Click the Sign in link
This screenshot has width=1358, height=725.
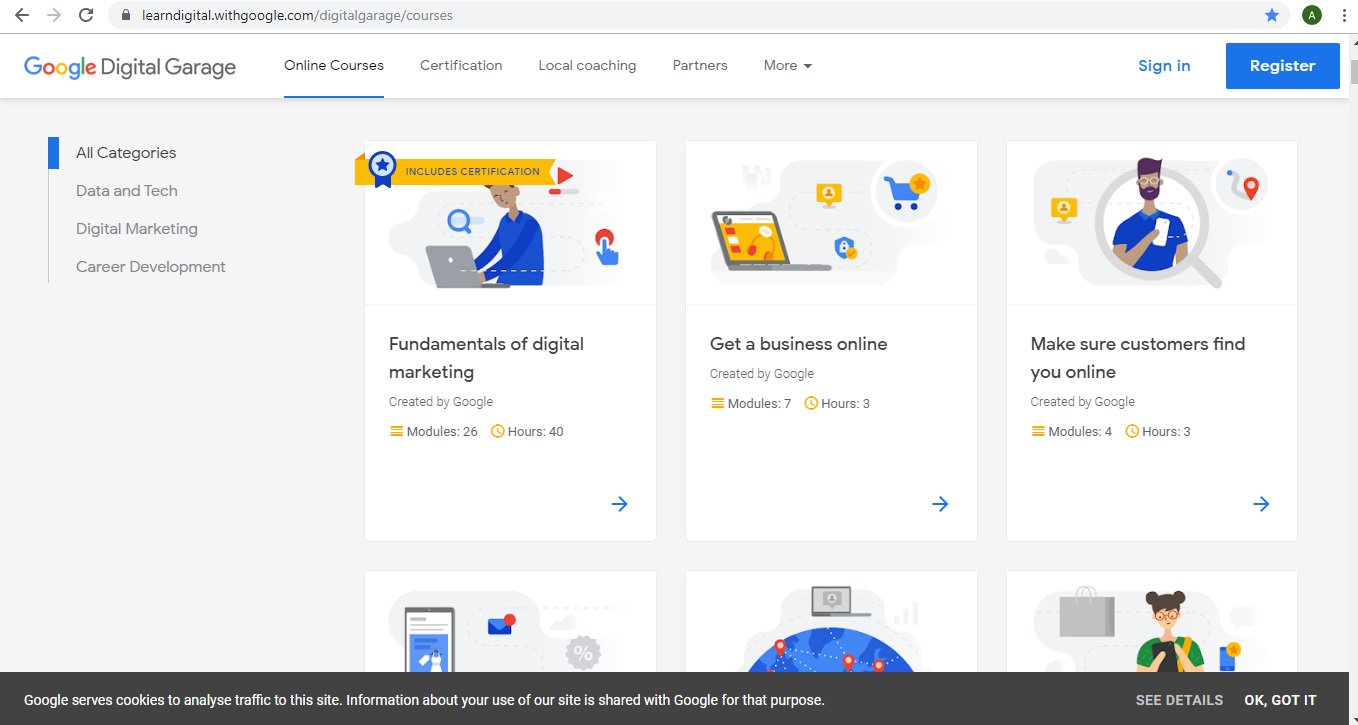coord(1164,66)
